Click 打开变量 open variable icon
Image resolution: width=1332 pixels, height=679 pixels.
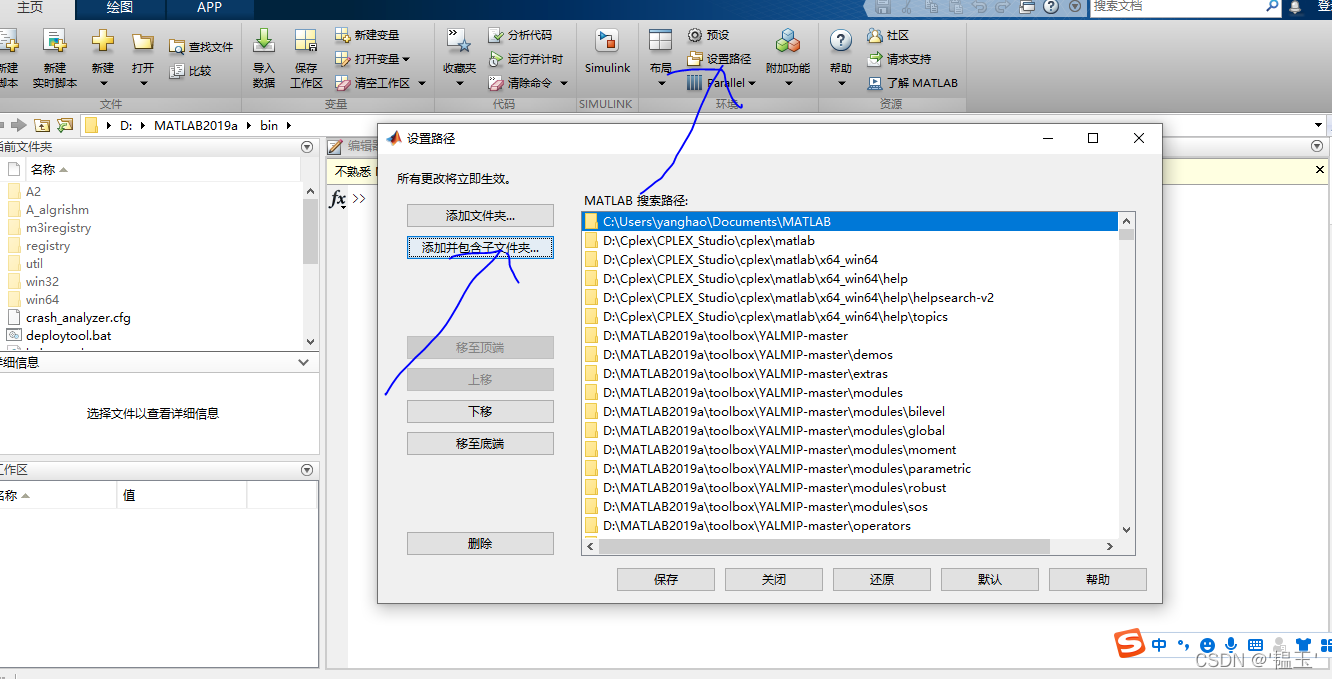342,59
